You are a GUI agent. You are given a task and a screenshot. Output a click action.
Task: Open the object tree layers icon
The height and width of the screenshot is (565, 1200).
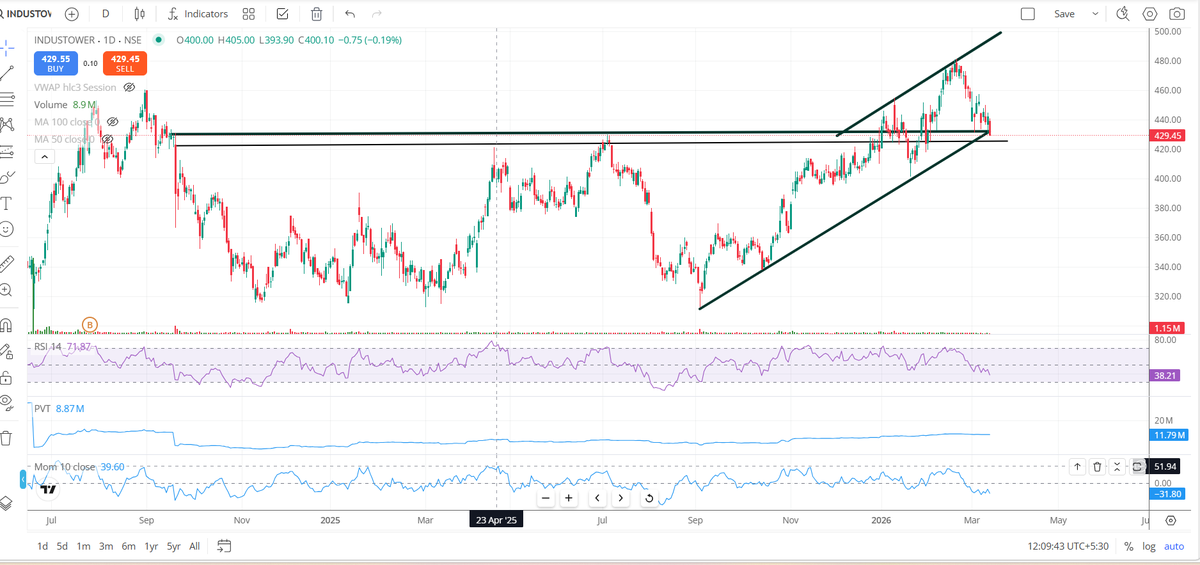point(7,503)
